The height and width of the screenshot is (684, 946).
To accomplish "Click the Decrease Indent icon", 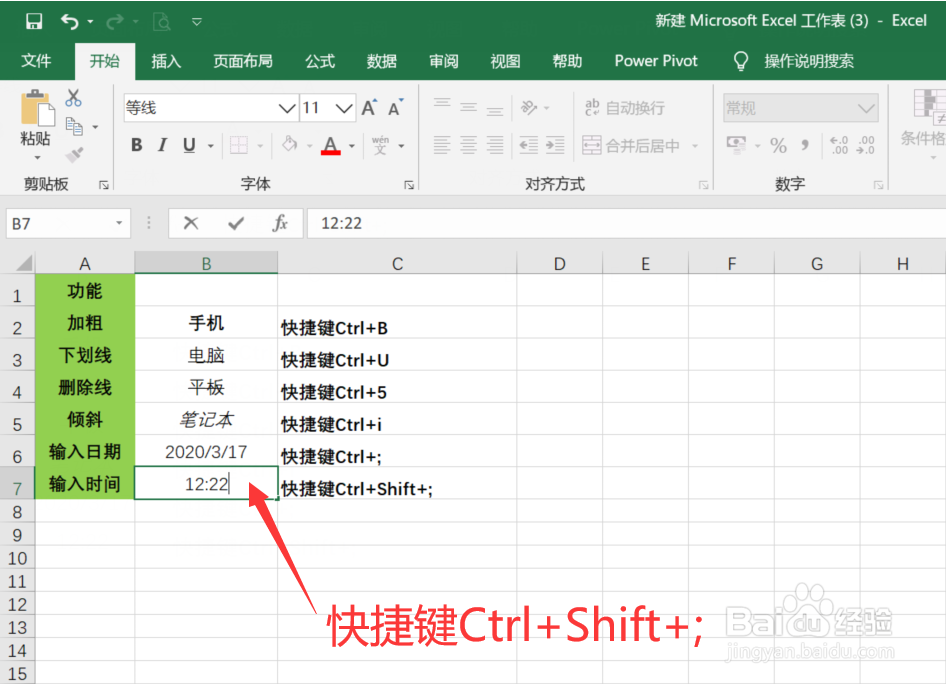I will point(529,145).
